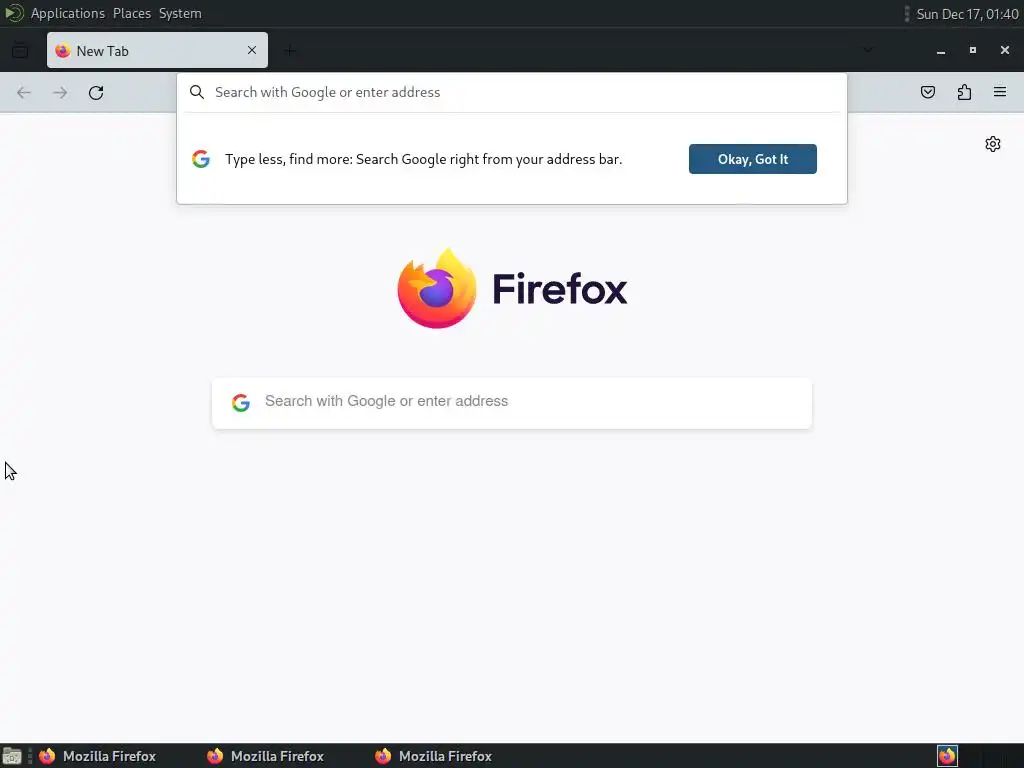Open the Firefox hamburger application menu
Image resolution: width=1024 pixels, height=768 pixels.
1000,92
